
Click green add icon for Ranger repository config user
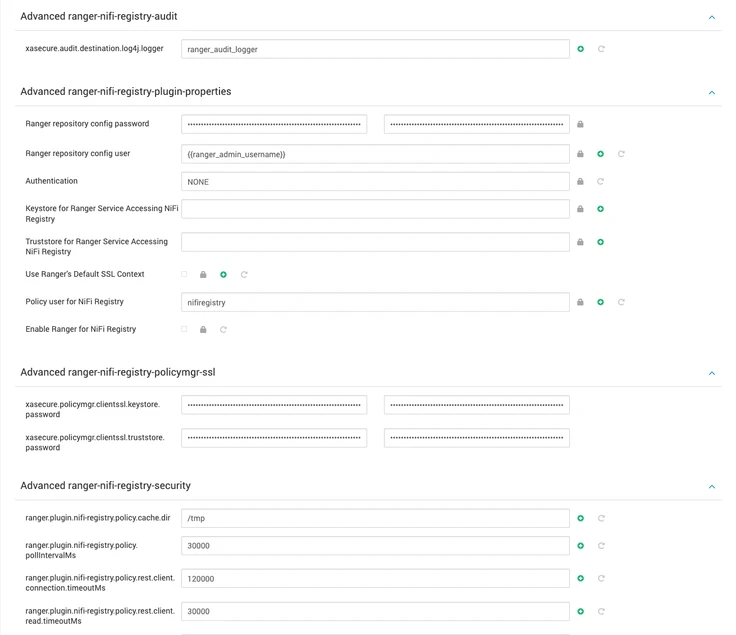(601, 154)
